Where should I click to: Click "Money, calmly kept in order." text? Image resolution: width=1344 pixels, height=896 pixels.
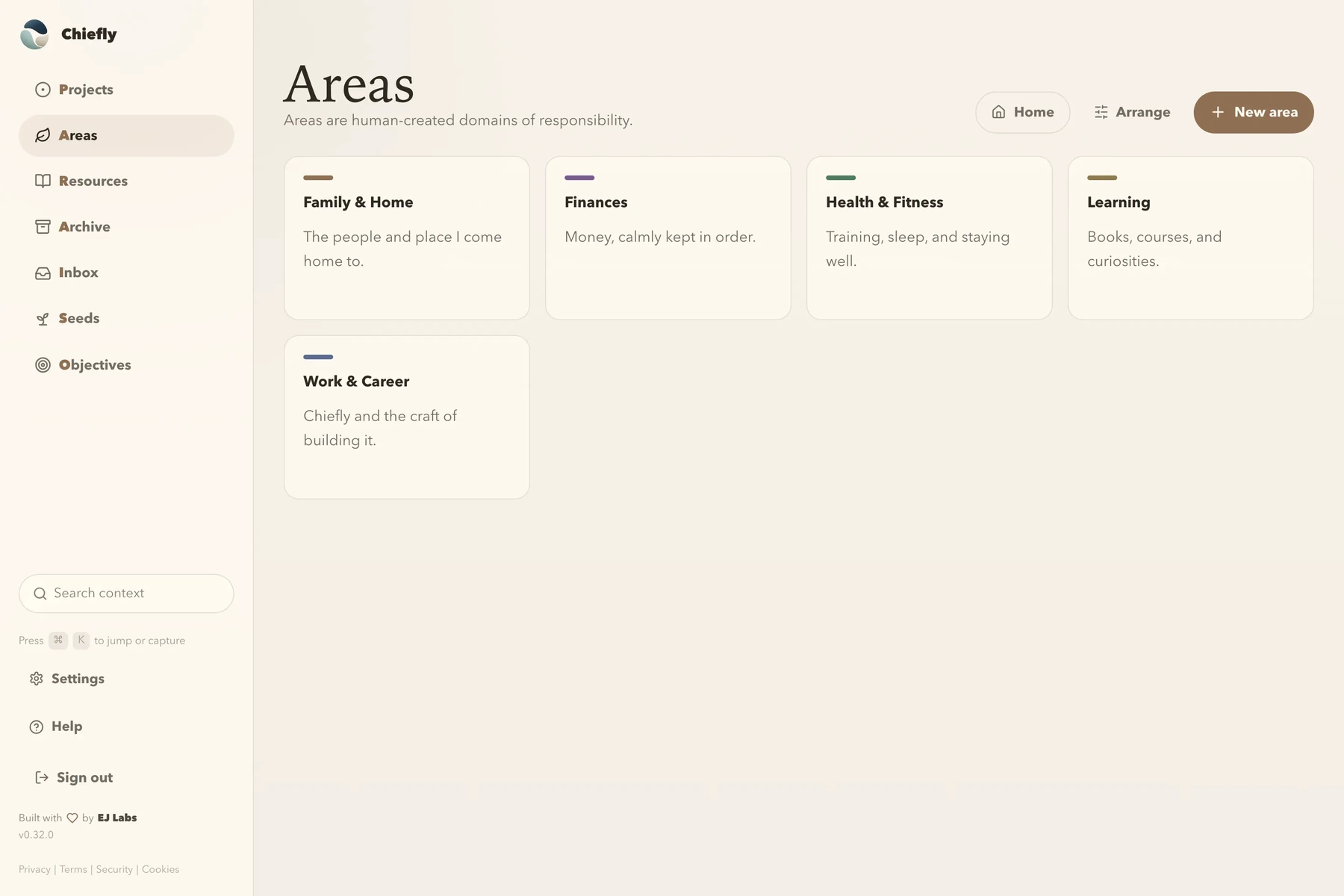(x=660, y=237)
